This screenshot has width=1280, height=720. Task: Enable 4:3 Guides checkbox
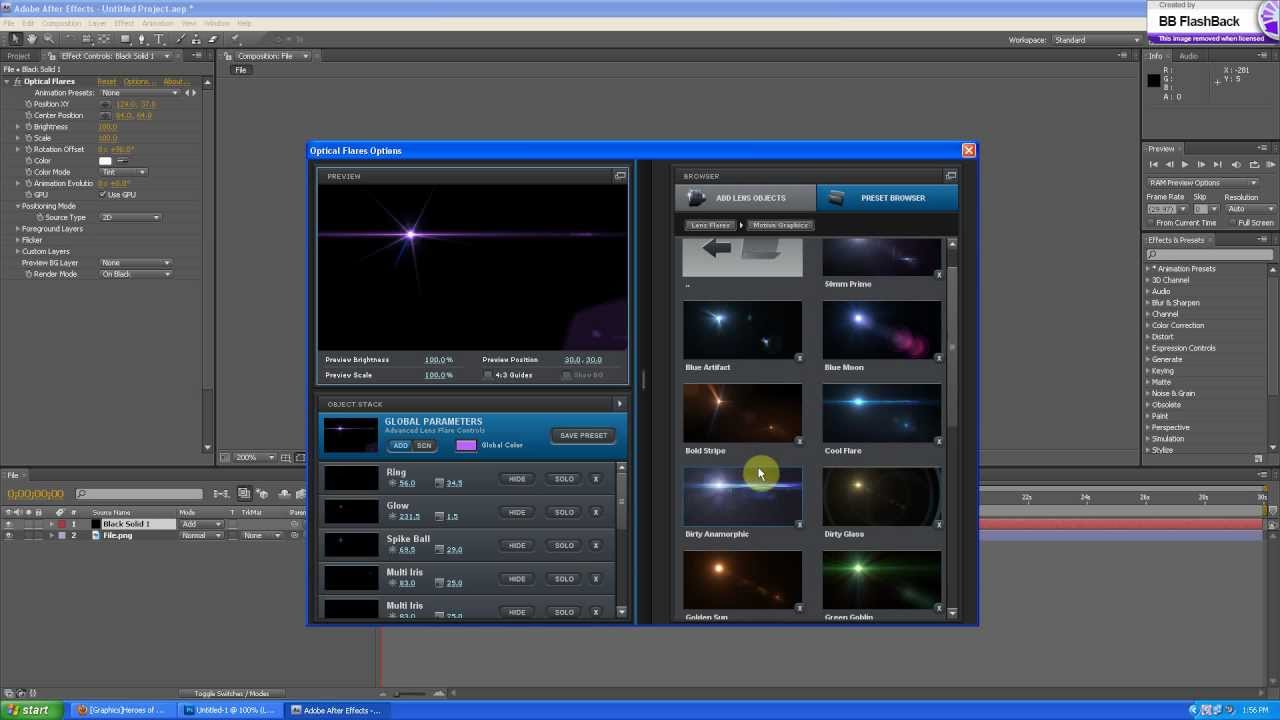488,375
